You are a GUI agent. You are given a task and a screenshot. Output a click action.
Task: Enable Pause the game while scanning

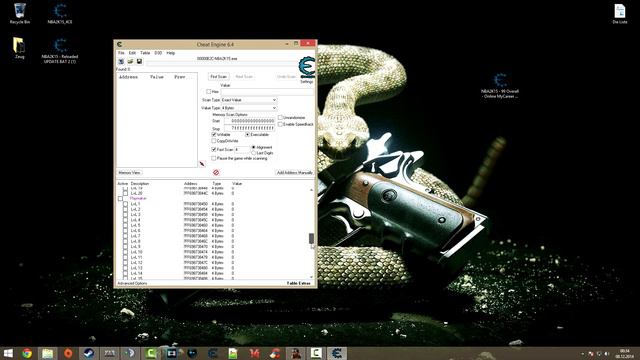(214, 158)
